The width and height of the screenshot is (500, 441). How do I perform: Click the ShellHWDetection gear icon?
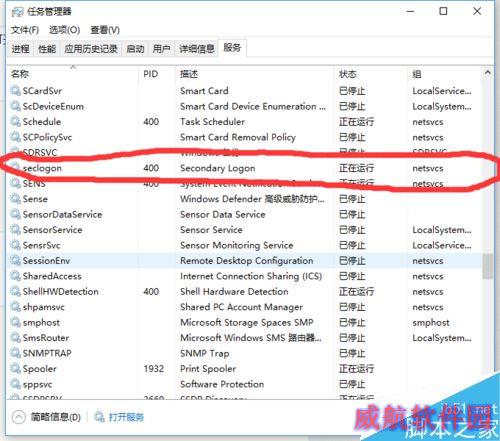pos(15,292)
